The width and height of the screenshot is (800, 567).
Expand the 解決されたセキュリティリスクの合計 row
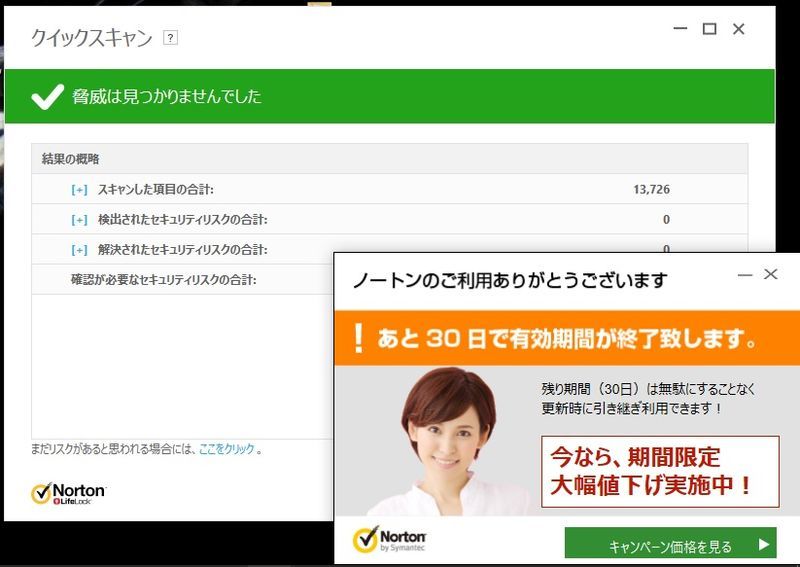(x=79, y=250)
